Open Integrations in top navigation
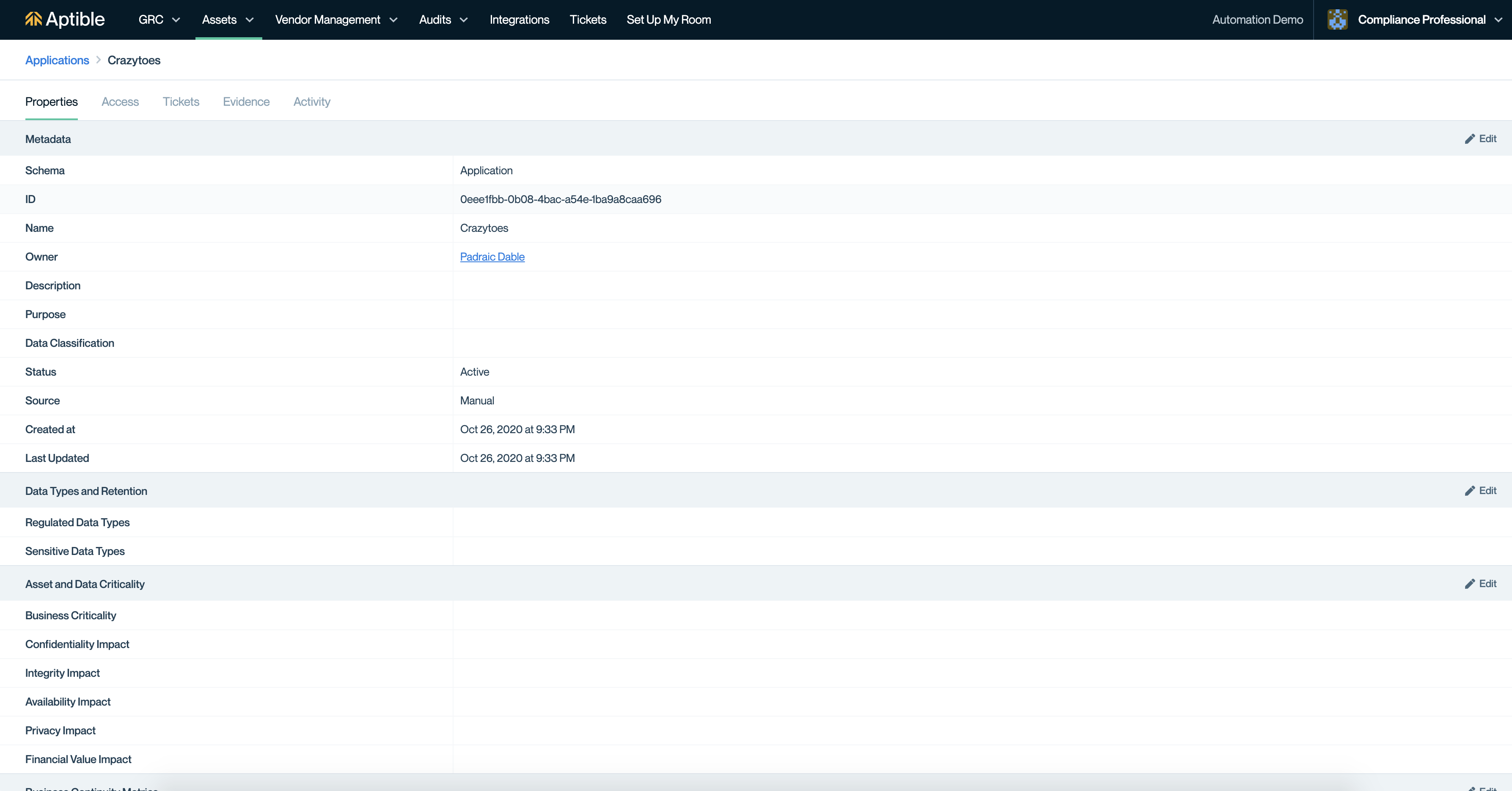 tap(519, 19)
